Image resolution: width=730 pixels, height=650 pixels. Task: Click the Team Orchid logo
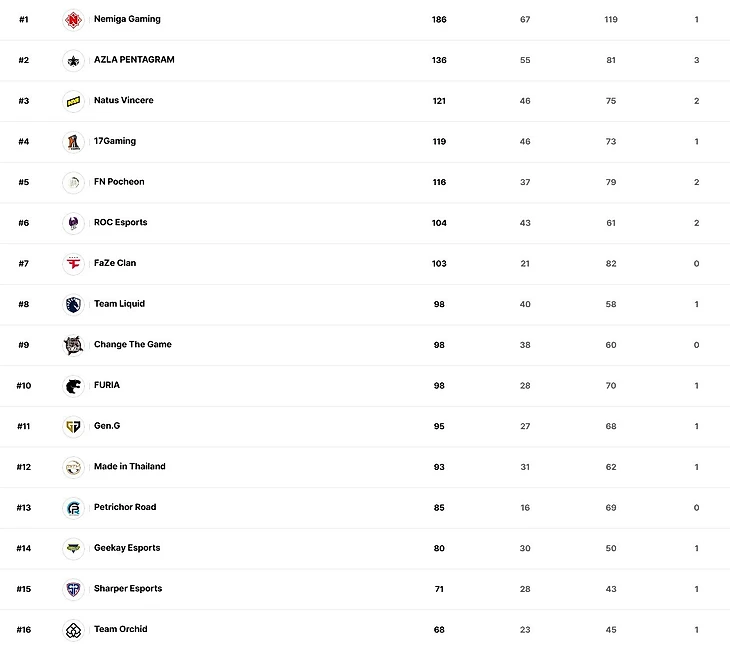click(x=73, y=630)
